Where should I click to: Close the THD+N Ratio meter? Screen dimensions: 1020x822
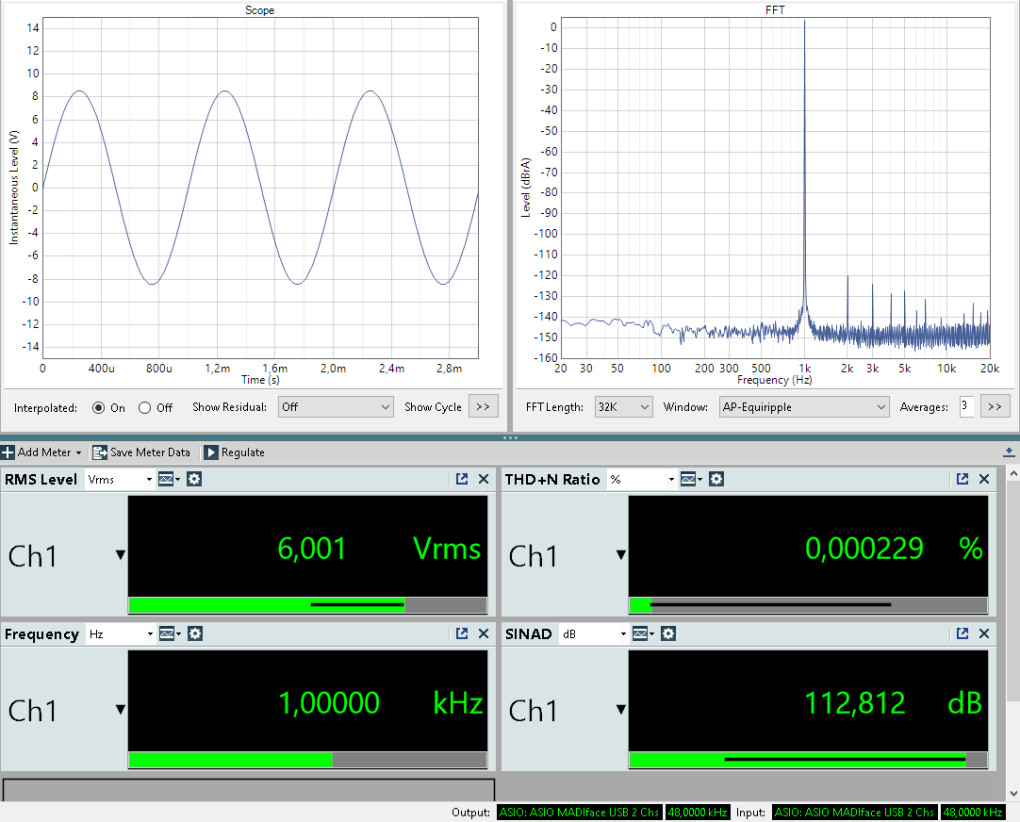point(984,479)
